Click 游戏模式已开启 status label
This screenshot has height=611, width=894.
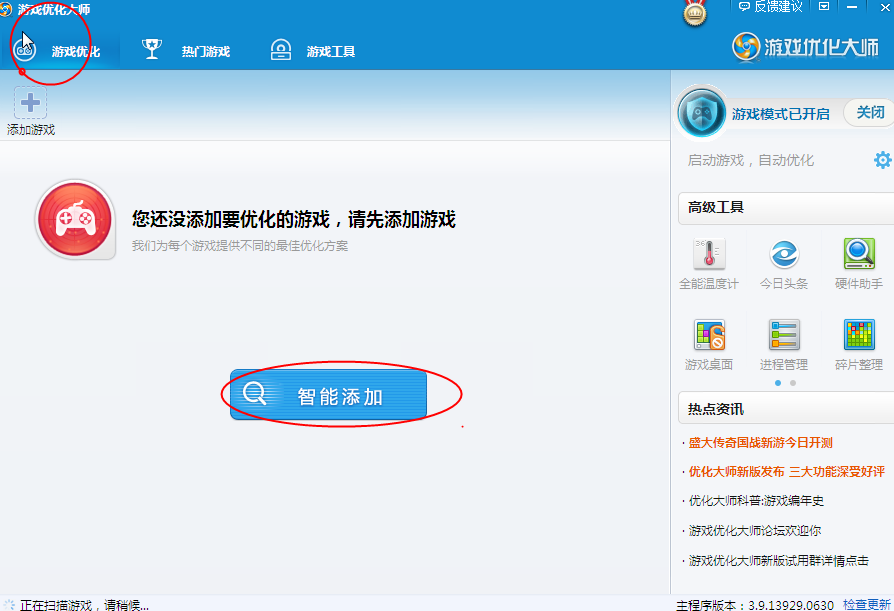coord(781,114)
